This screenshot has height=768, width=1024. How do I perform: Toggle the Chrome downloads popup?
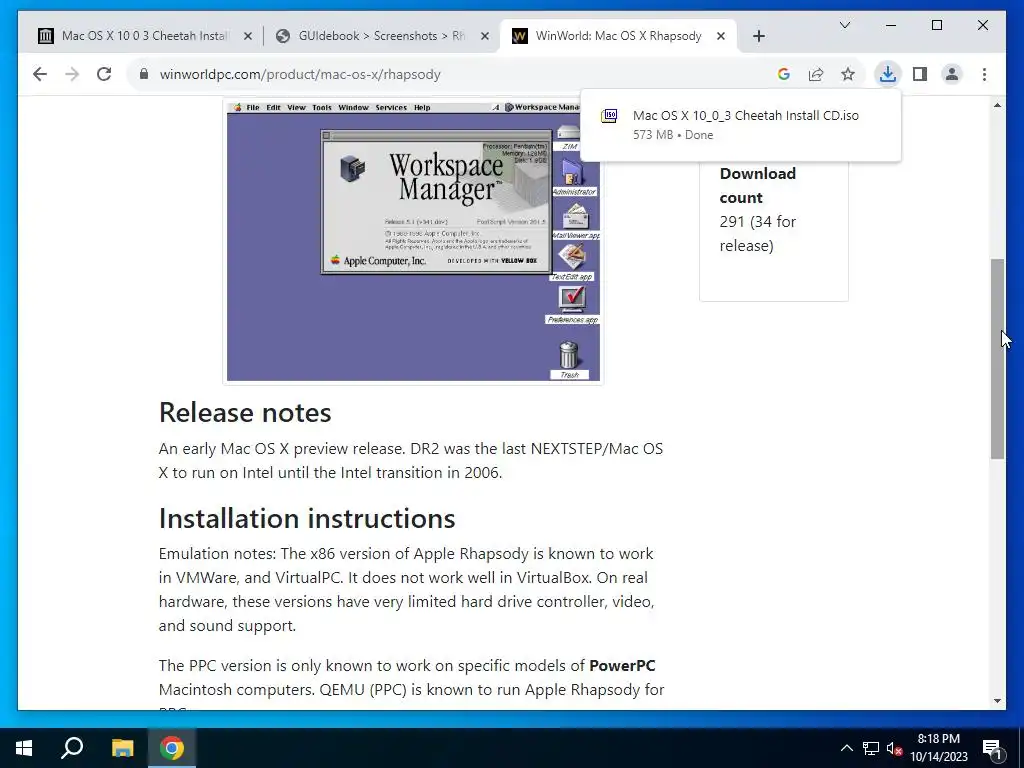888,74
